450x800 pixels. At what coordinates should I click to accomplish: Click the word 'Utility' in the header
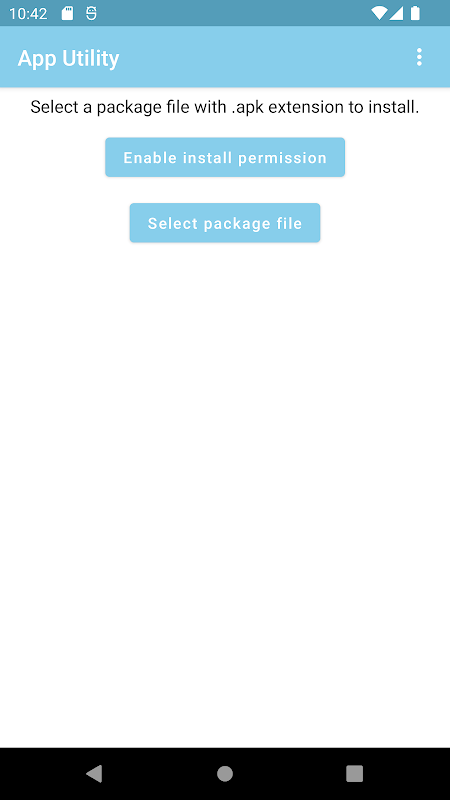91,58
